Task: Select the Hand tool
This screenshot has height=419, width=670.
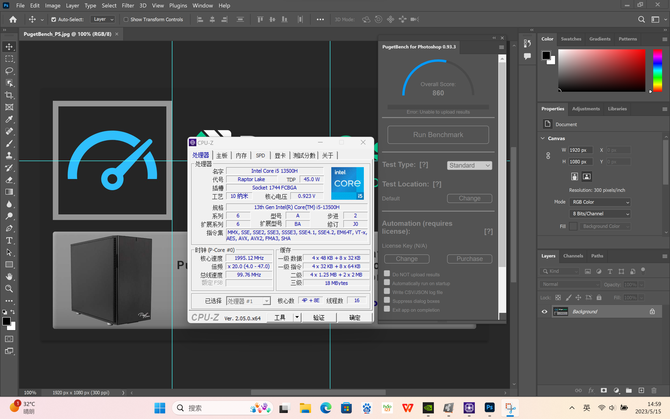Action: pyautogui.click(x=9, y=277)
